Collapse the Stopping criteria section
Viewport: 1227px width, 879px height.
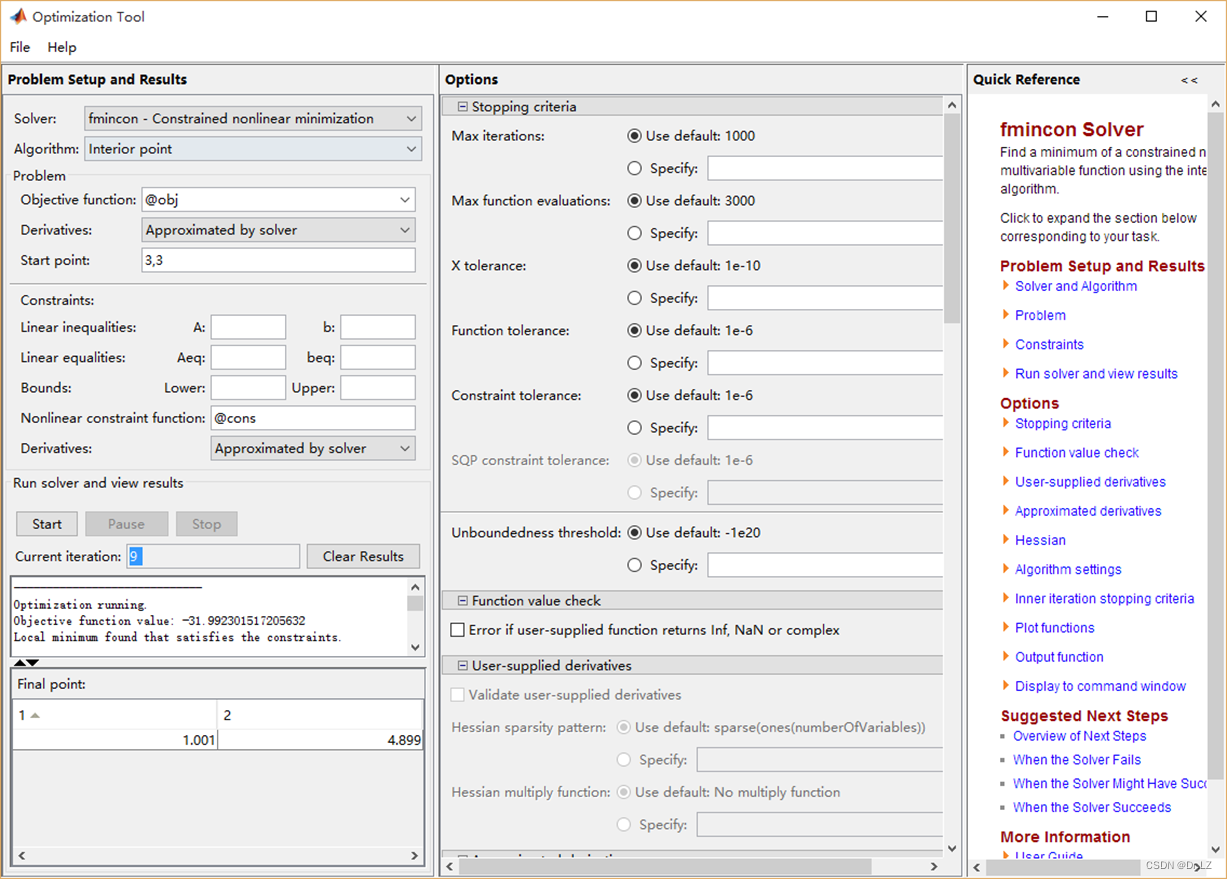pyautogui.click(x=463, y=107)
